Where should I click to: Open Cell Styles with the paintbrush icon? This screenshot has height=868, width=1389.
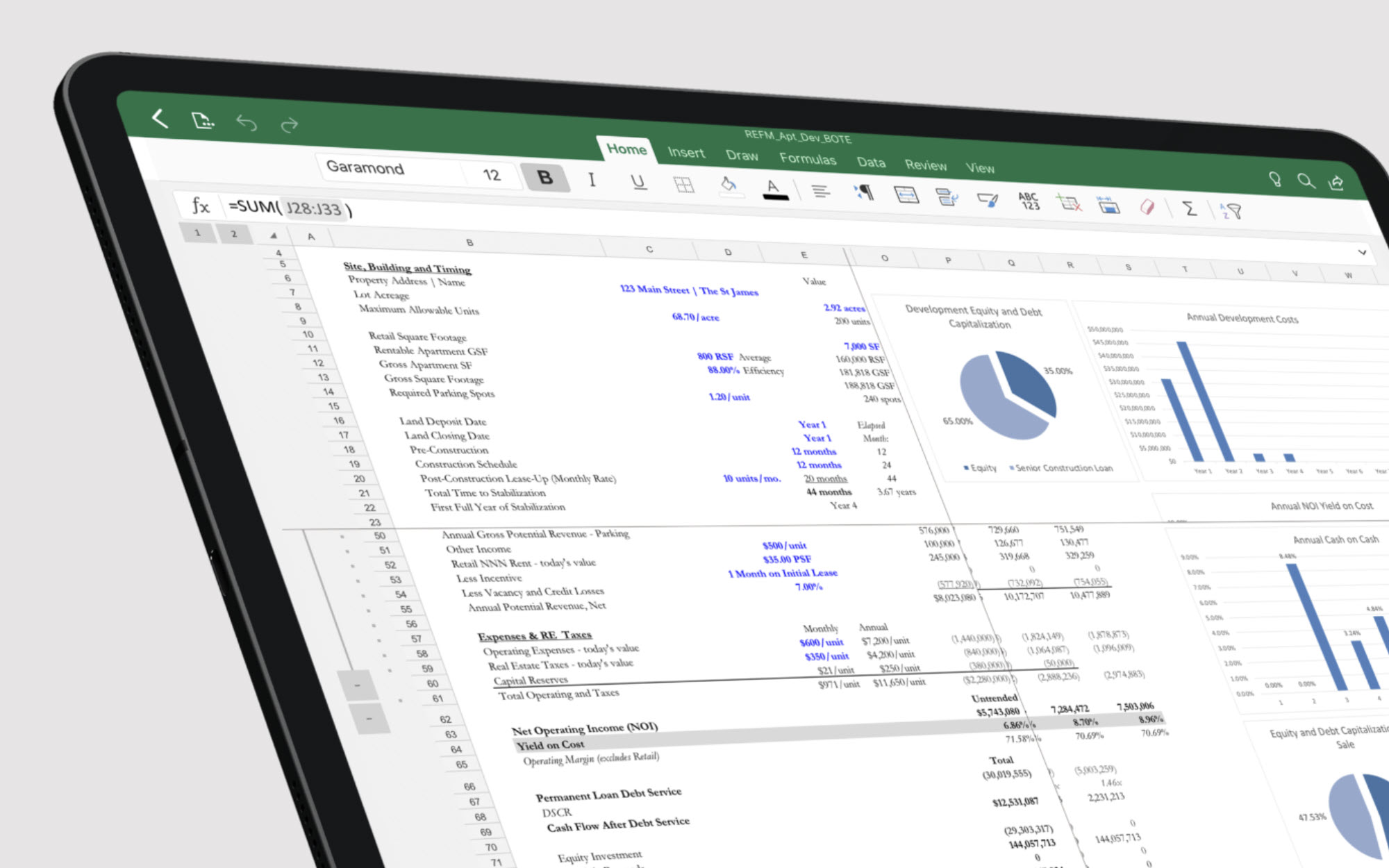988,200
